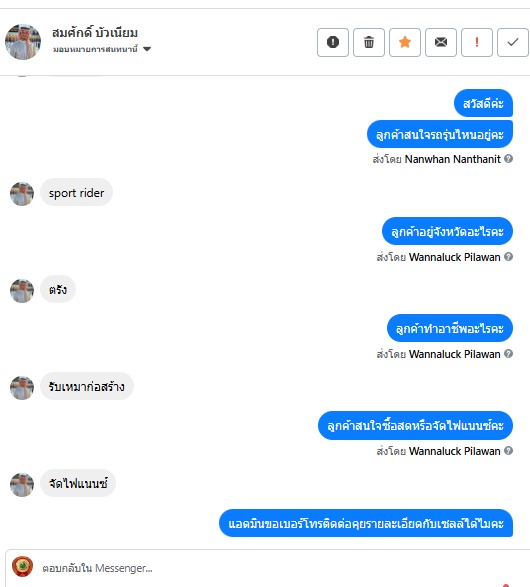Viewport: 530px width, 587px height.
Task: Click customer avatar next to 'ตรัง' message
Action: [22, 291]
